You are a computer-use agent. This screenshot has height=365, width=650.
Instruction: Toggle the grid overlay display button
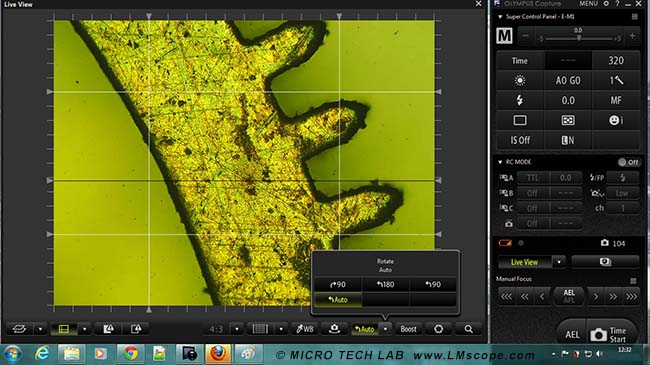pyautogui.click(x=64, y=329)
